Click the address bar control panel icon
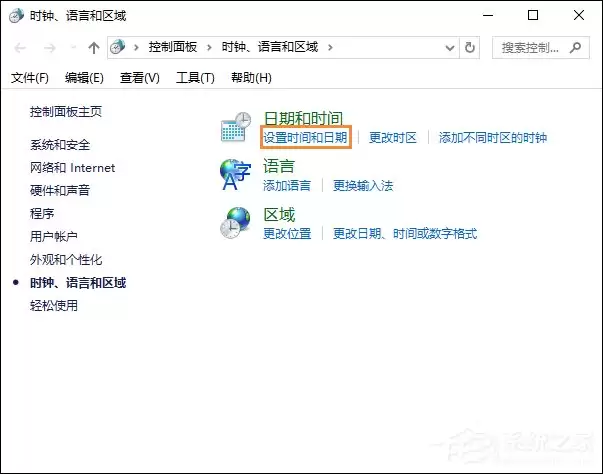Image resolution: width=603 pixels, height=474 pixels. tap(118, 47)
